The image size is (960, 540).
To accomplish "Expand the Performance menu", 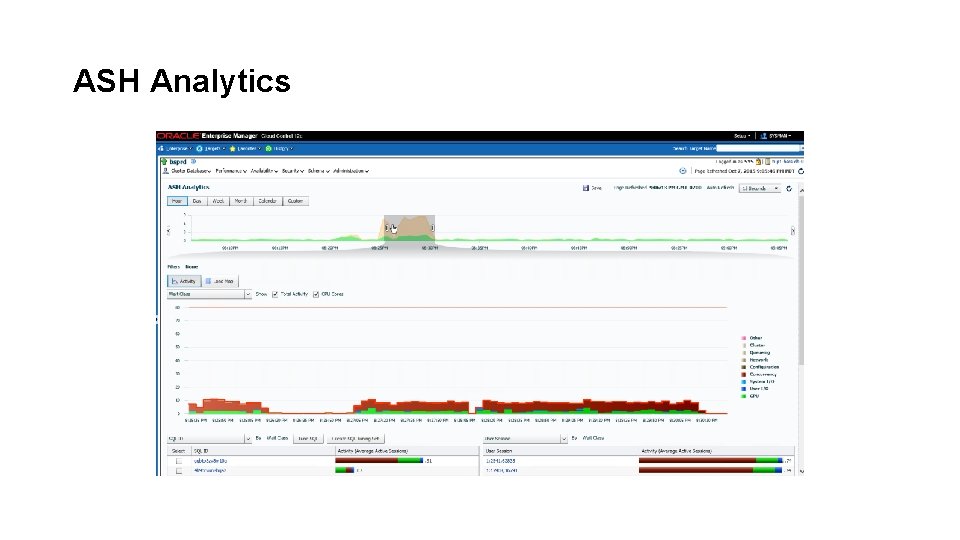I will pos(231,171).
